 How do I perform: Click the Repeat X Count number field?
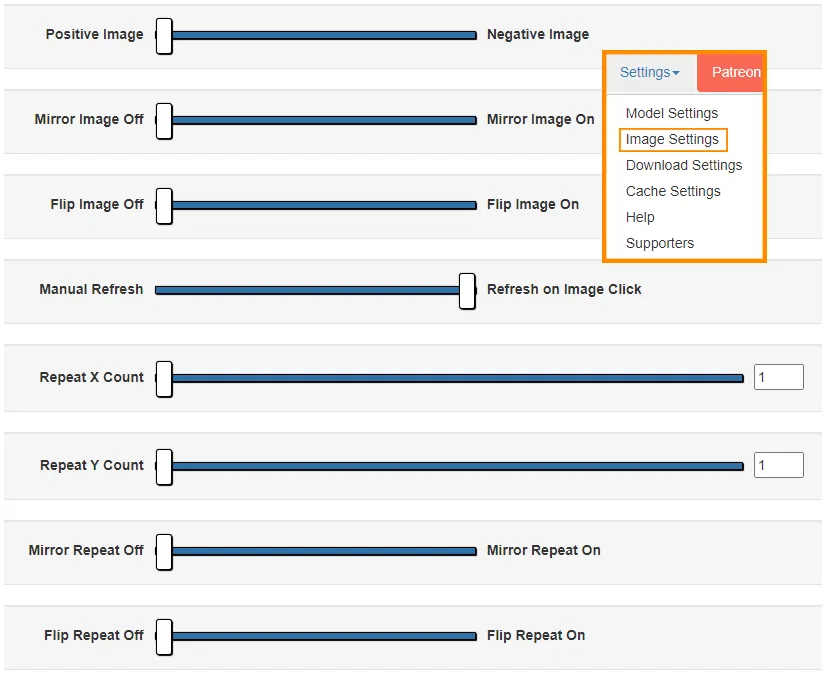[778, 377]
